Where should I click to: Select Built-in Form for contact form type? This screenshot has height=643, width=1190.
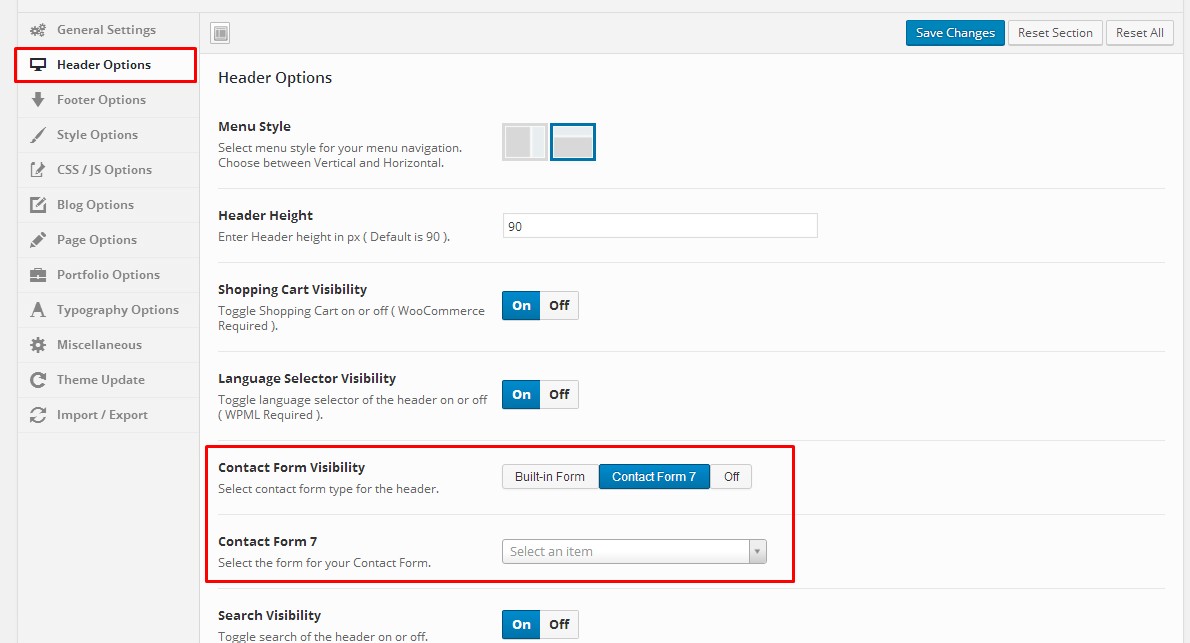549,476
